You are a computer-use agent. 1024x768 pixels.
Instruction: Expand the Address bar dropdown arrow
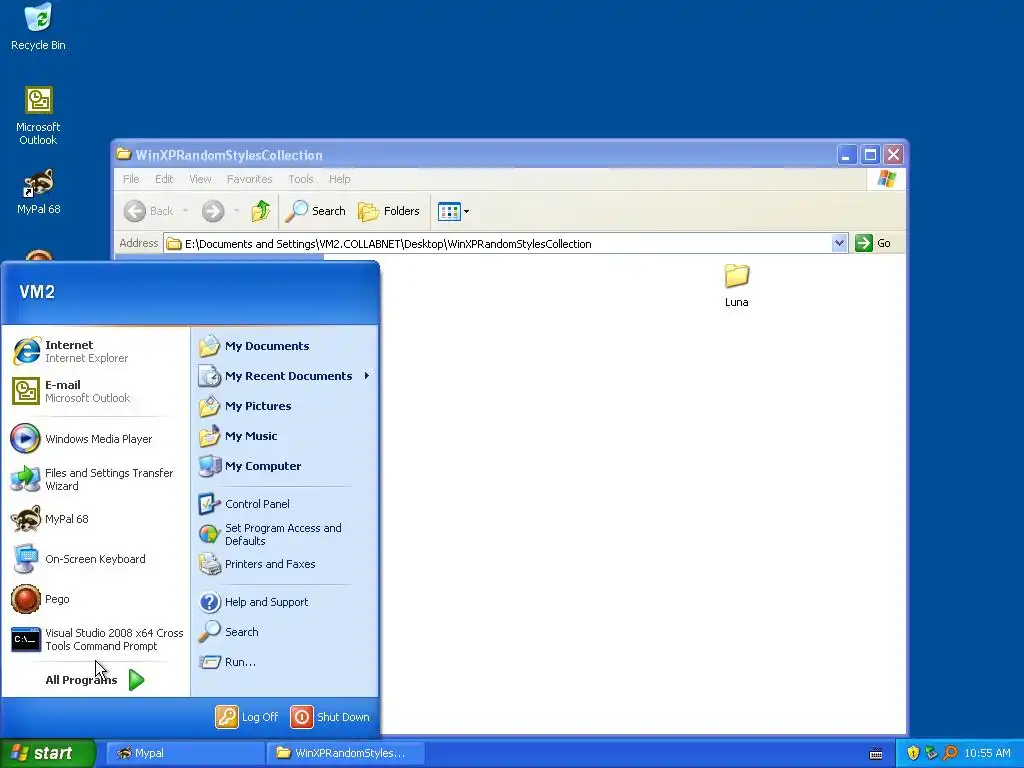[839, 244]
